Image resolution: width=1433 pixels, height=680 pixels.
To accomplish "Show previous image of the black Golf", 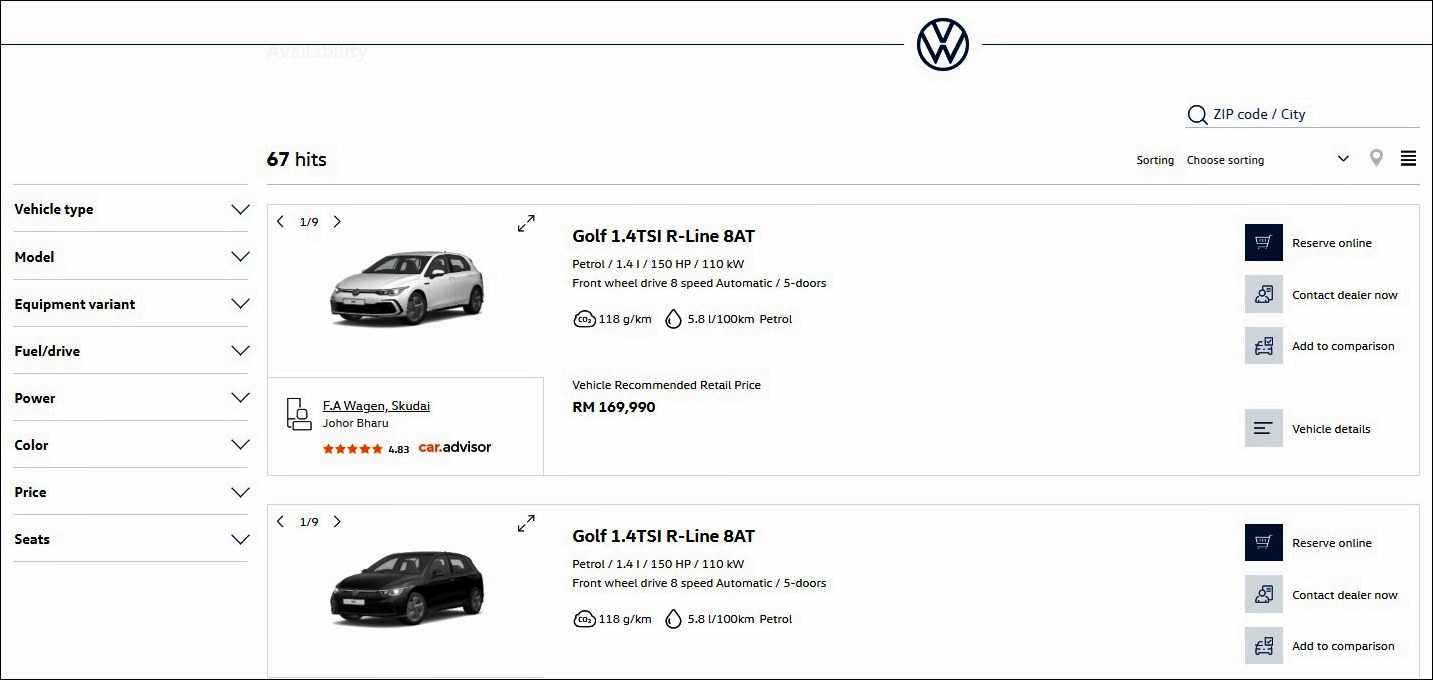I will click(x=280, y=522).
